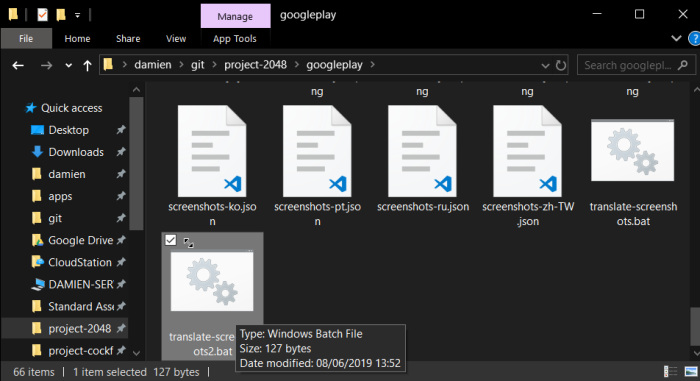The image size is (700, 381).
Task: Open Downloads in the navigation pane
Action: pos(76,152)
